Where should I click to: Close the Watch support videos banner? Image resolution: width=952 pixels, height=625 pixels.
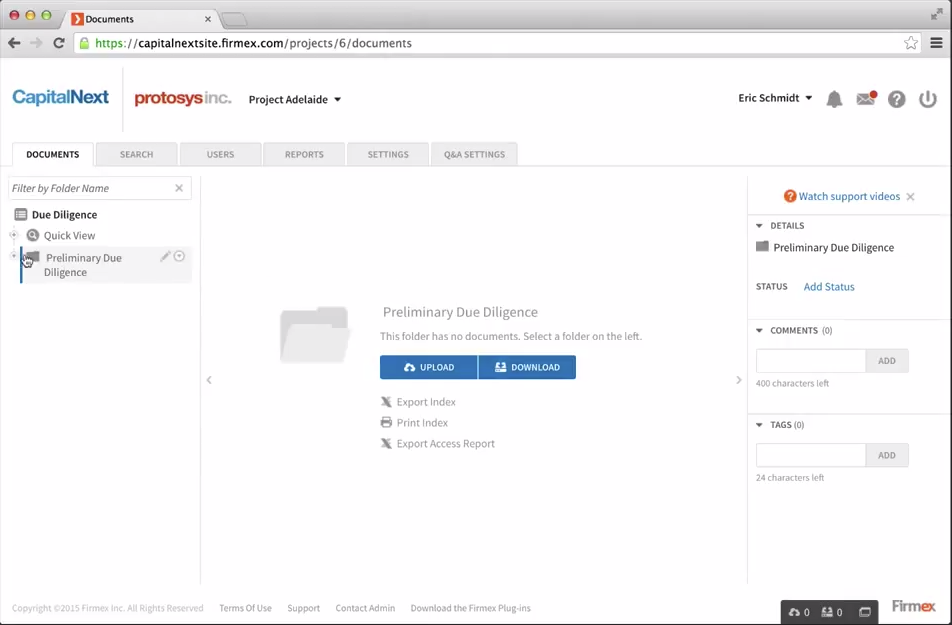pos(910,196)
